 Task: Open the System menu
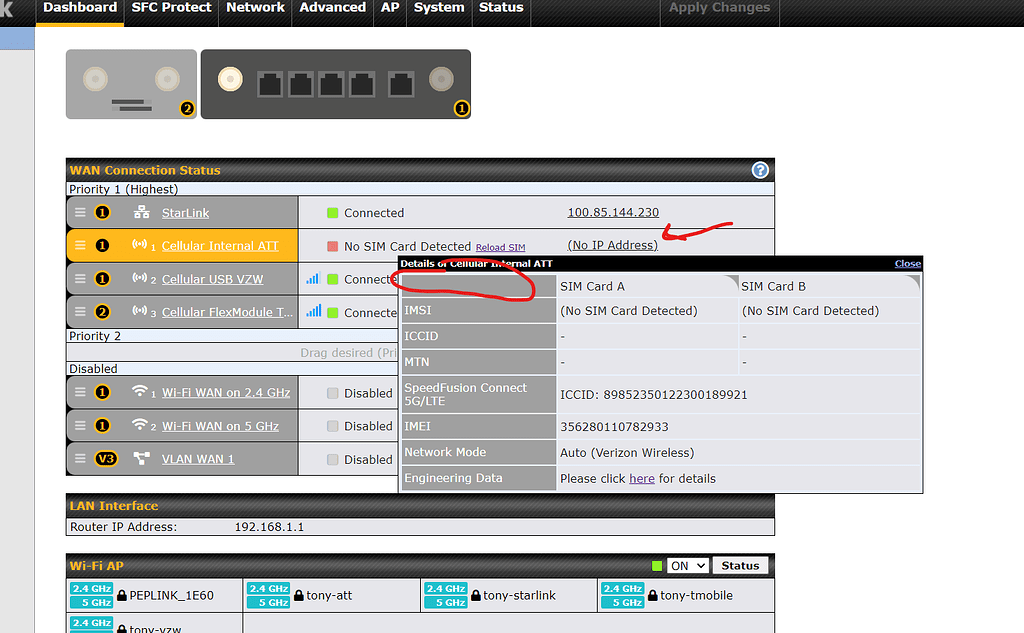point(439,8)
